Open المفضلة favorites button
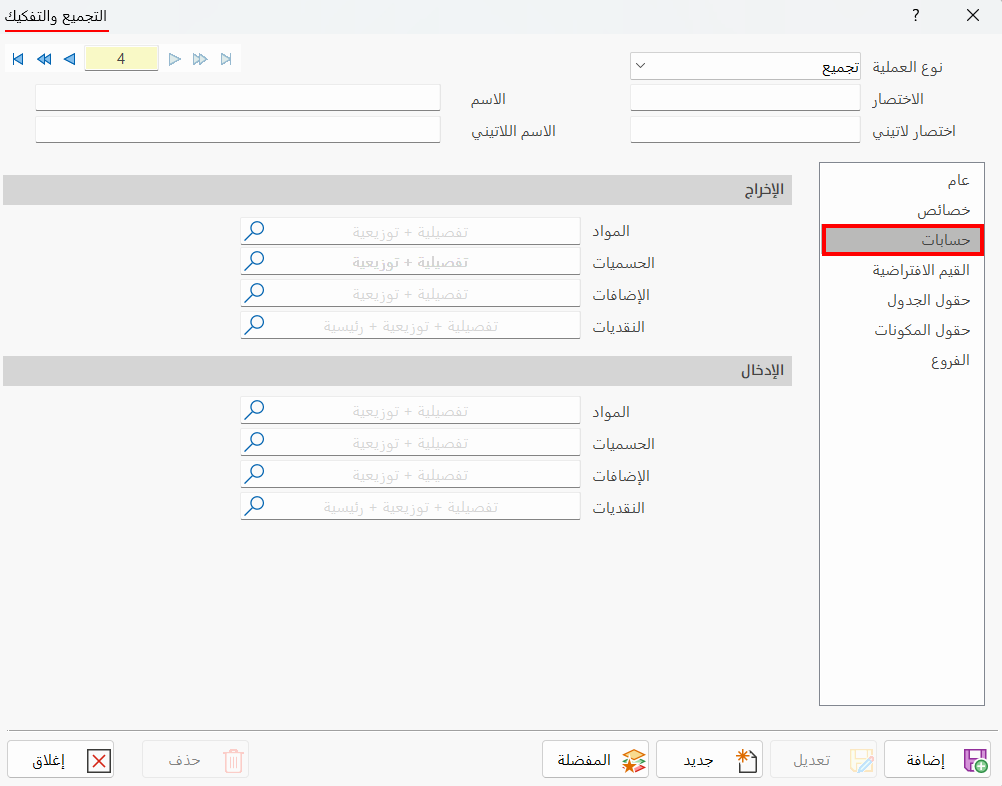The height and width of the screenshot is (786, 1002). click(596, 760)
